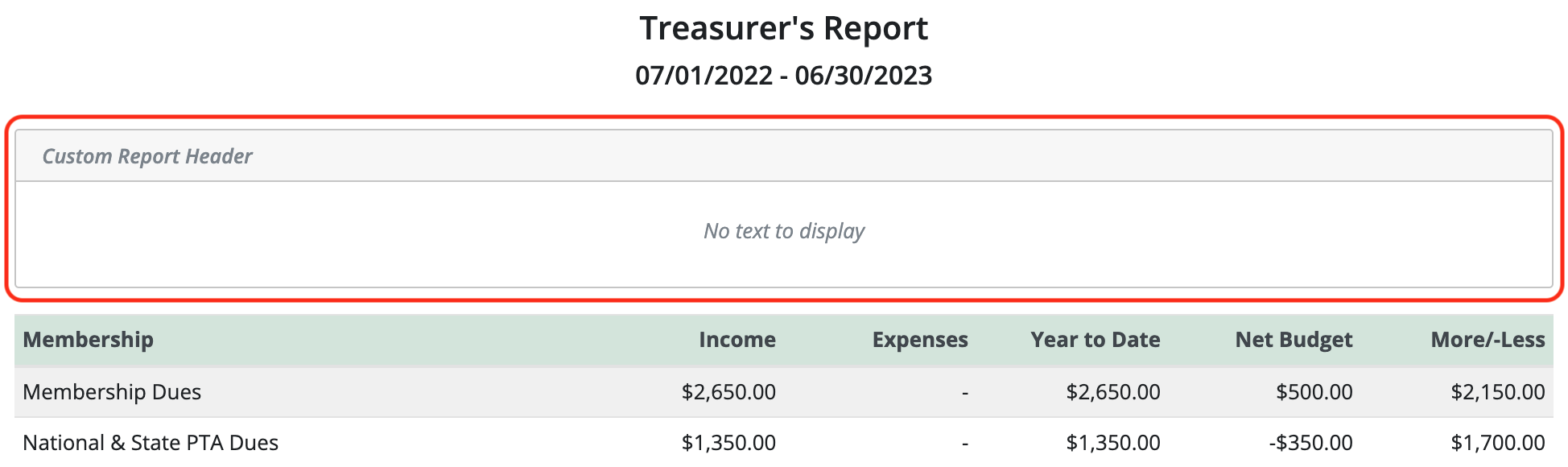Open the National & State PTA Dues row
Viewport: 1568px width, 467px height.
784,442
